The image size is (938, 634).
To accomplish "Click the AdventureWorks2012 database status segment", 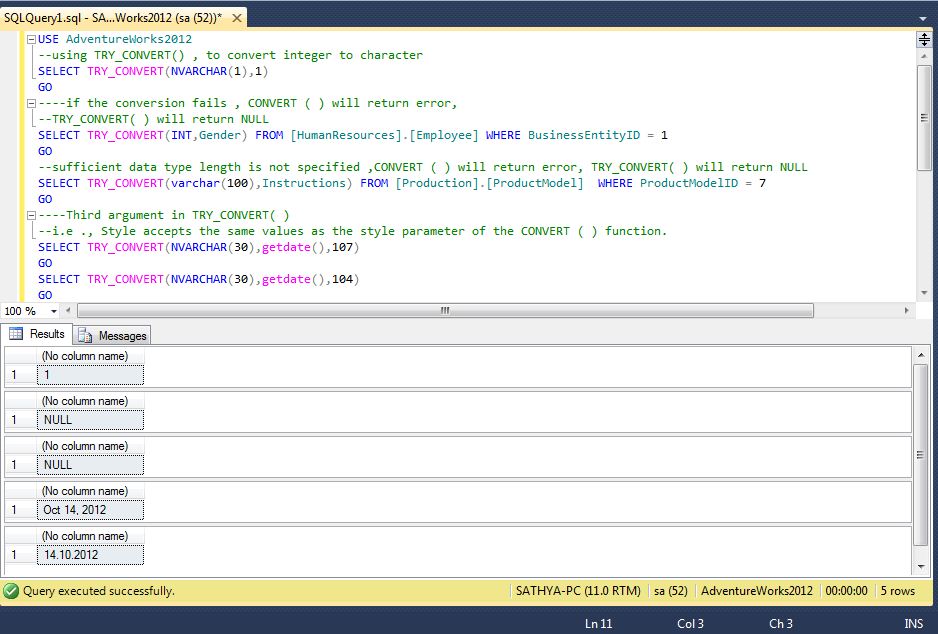I will [755, 591].
